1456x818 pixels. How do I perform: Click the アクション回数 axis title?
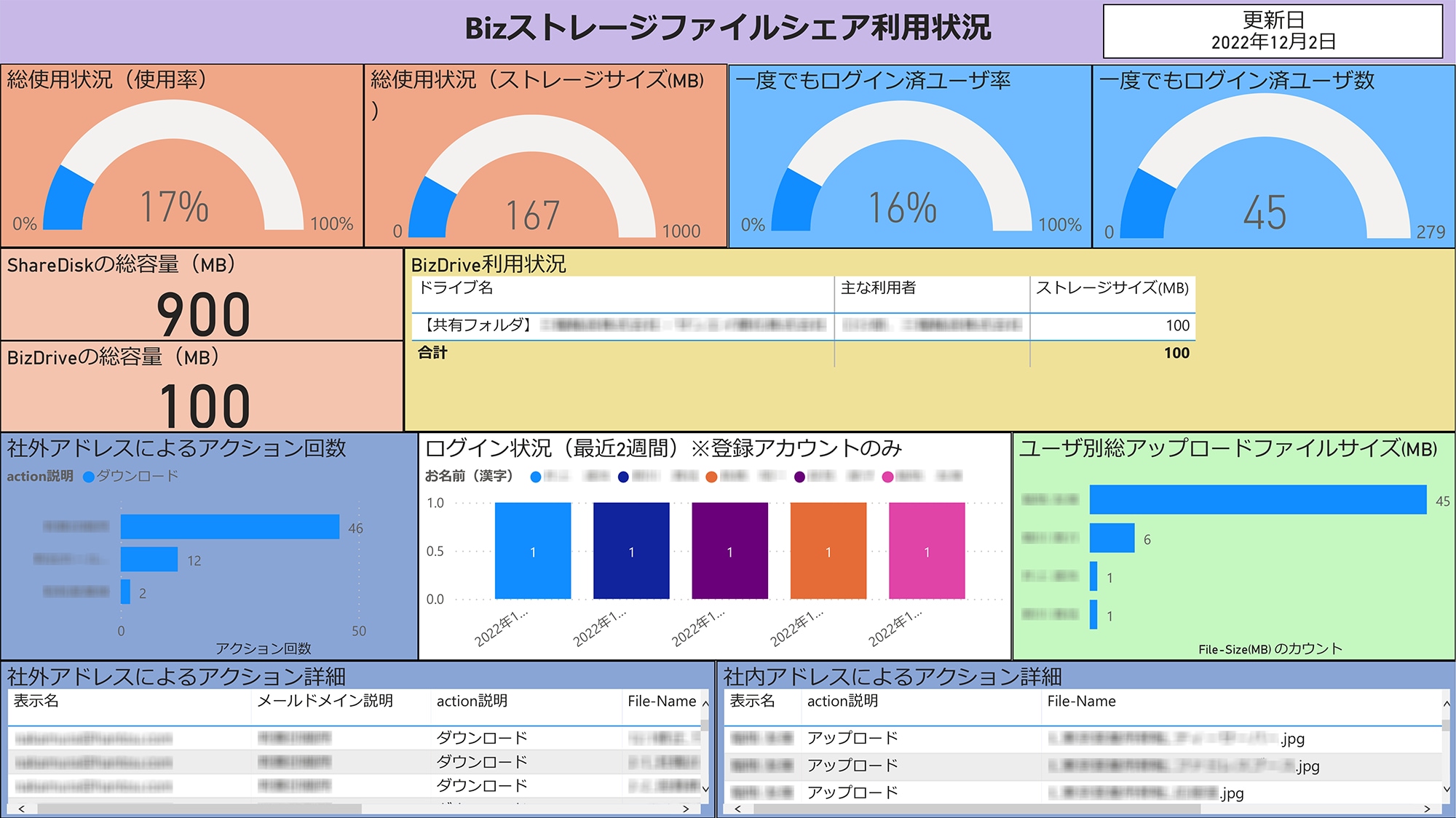click(x=264, y=648)
